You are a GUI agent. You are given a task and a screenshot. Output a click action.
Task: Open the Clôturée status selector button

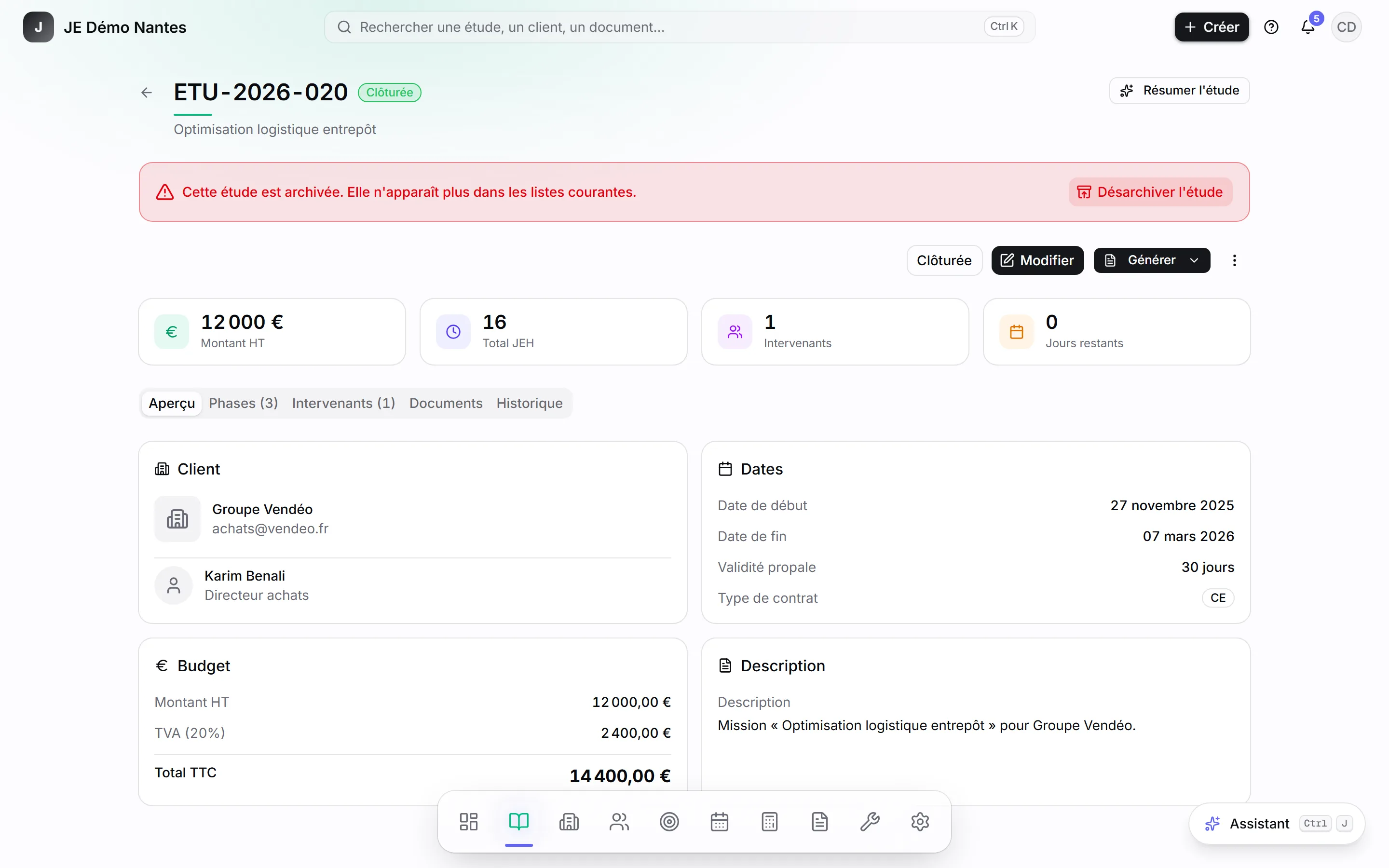(944, 260)
